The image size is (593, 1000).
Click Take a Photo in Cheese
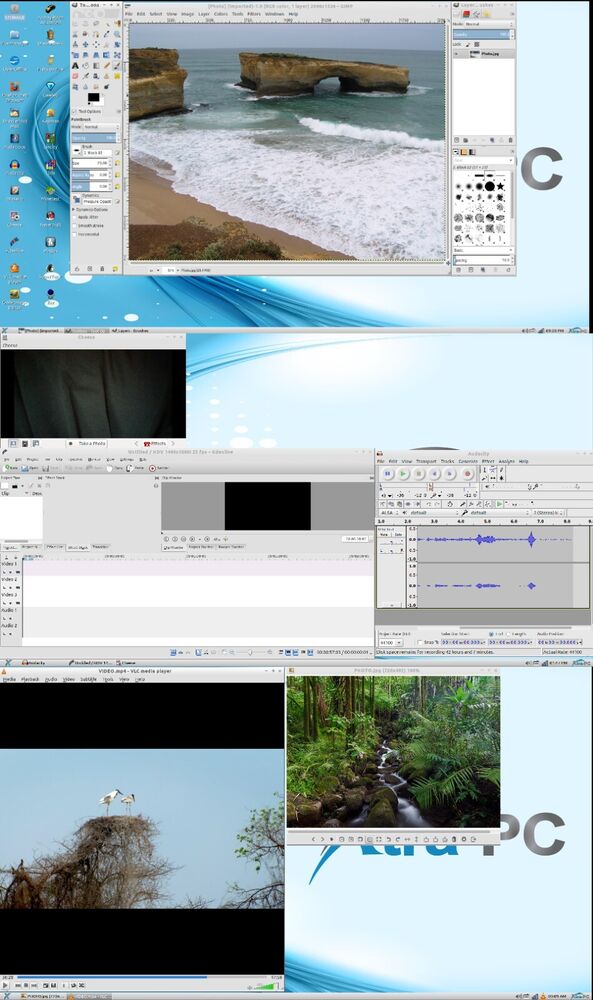87,443
